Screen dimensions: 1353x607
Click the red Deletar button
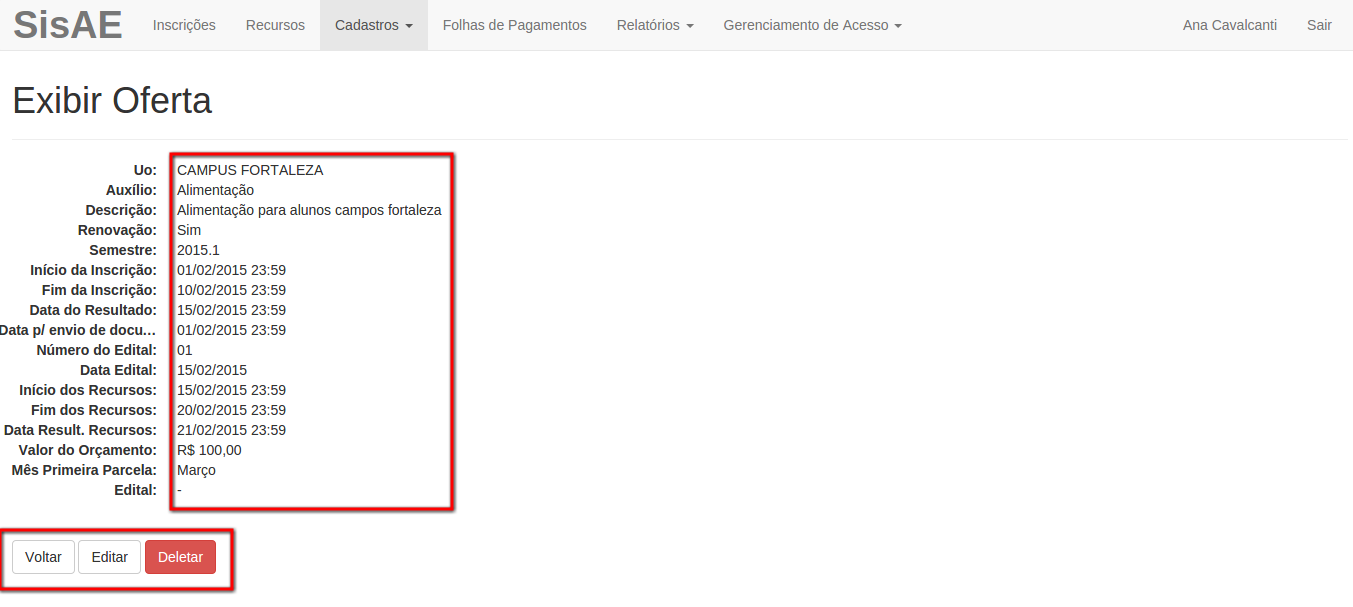180,557
